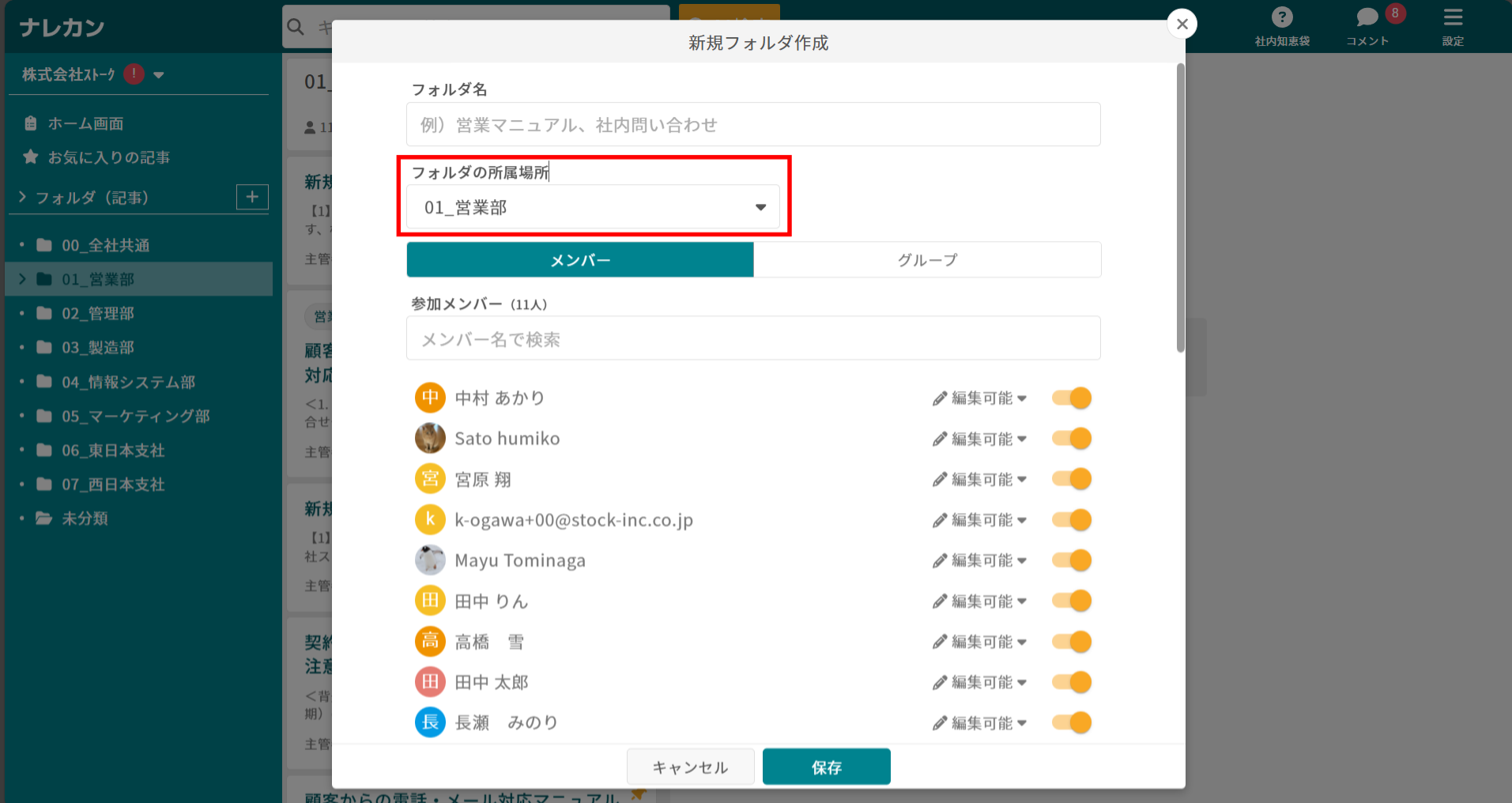Click the 未分類 folder icon
The image size is (1512, 803).
click(x=44, y=518)
